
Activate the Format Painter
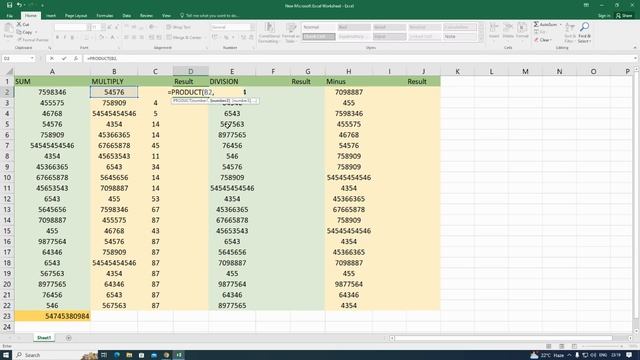[33, 40]
